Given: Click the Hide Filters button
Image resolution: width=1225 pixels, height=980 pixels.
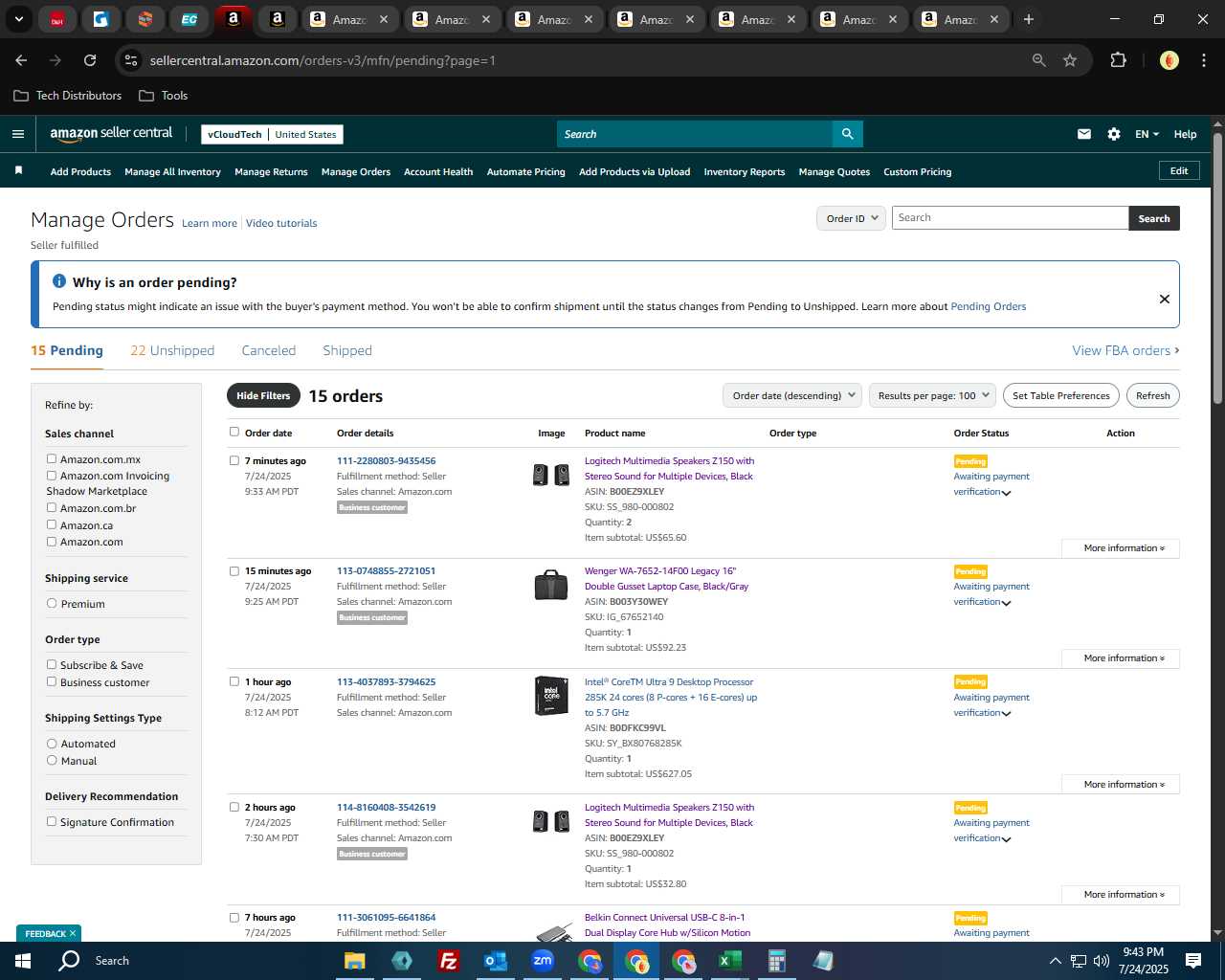Looking at the screenshot, I should 263,395.
